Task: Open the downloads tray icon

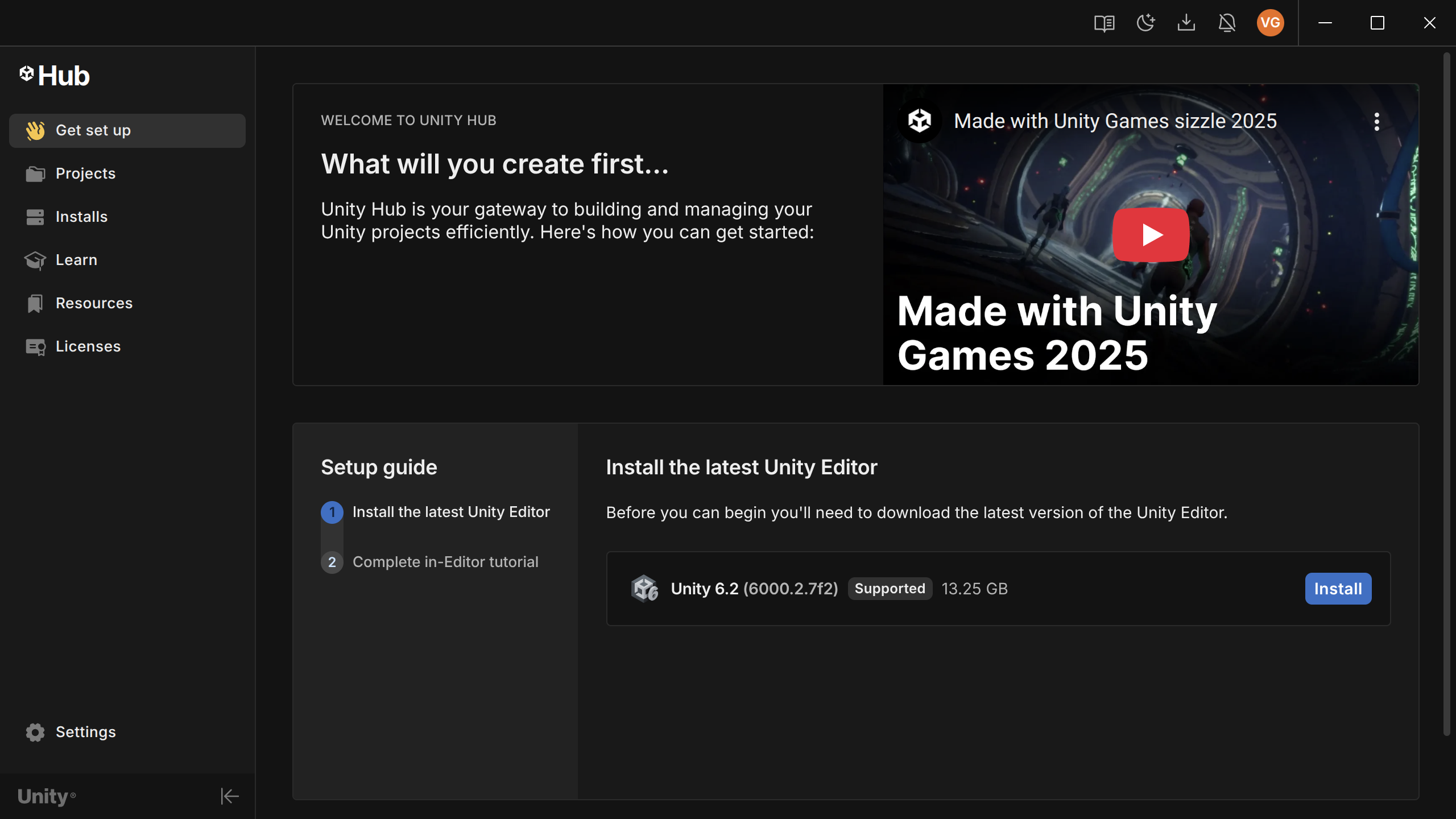Action: 1186,23
